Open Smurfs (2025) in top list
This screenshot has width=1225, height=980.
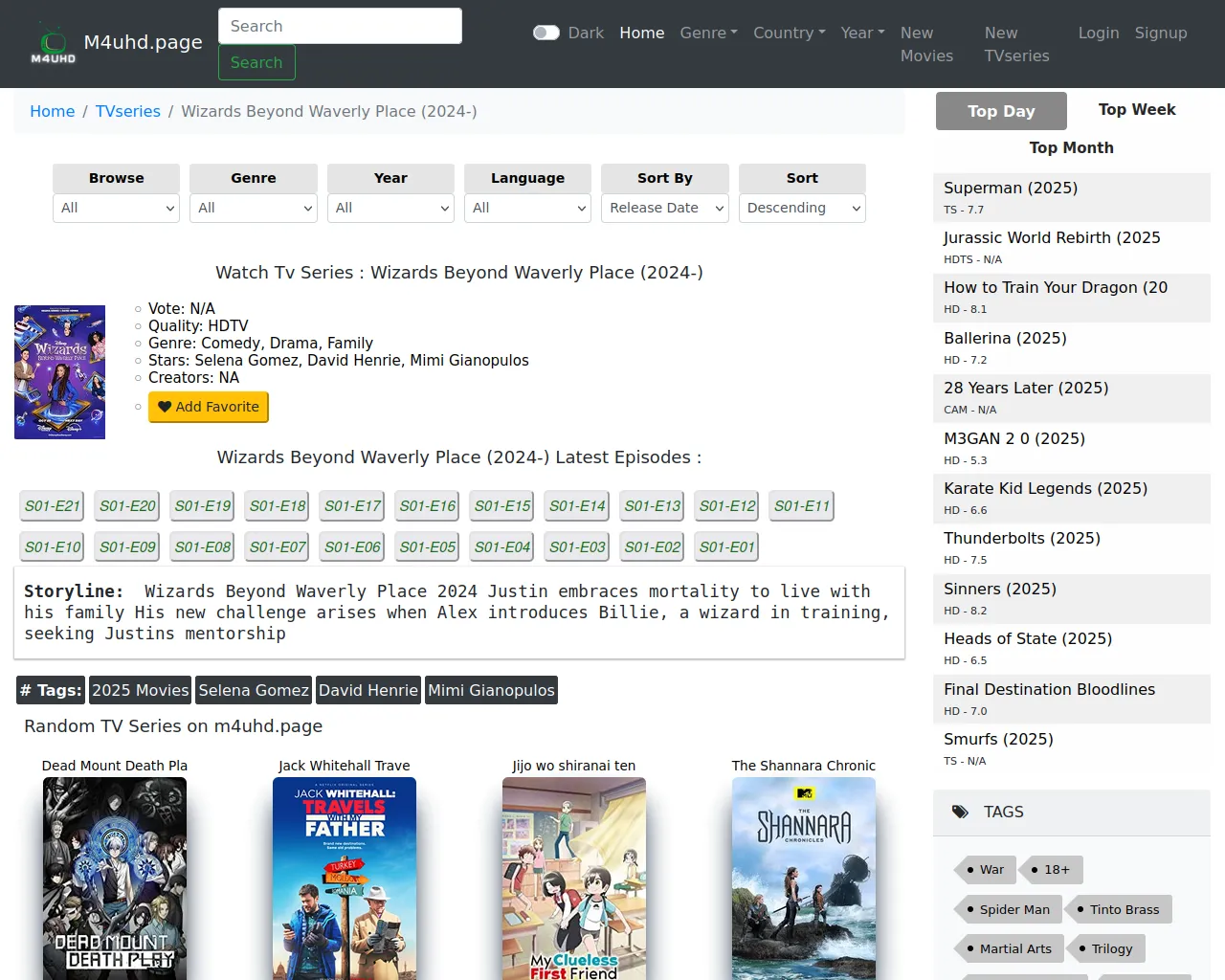(1072, 748)
